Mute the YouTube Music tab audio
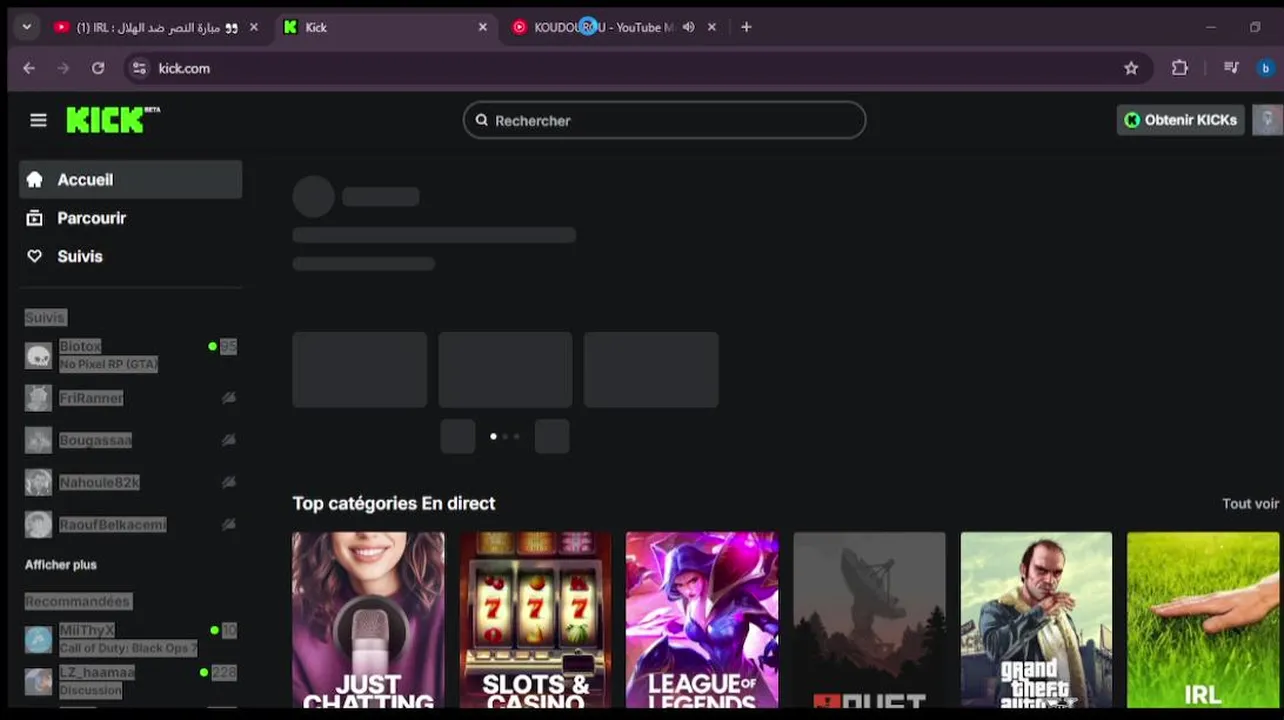Image resolution: width=1284 pixels, height=720 pixels. [688, 27]
